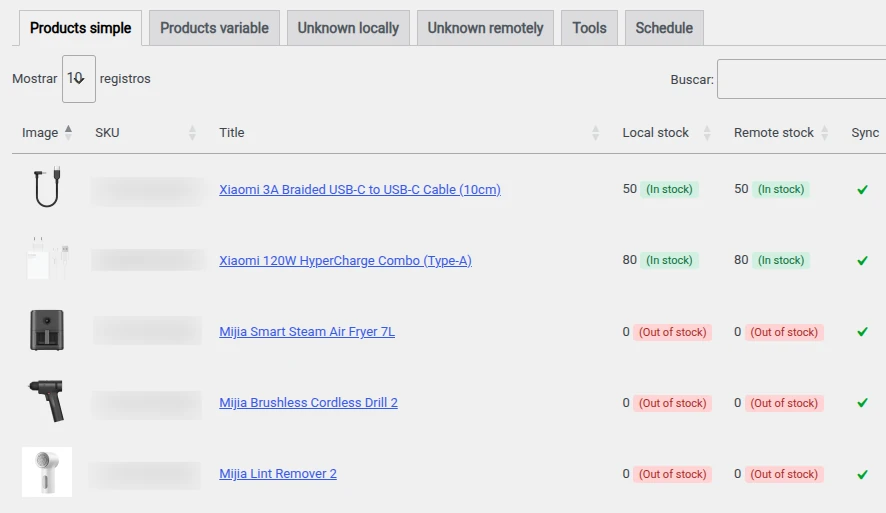
Task: Open the Xiaomi 120W HyperCharge Combo link
Action: 345,260
